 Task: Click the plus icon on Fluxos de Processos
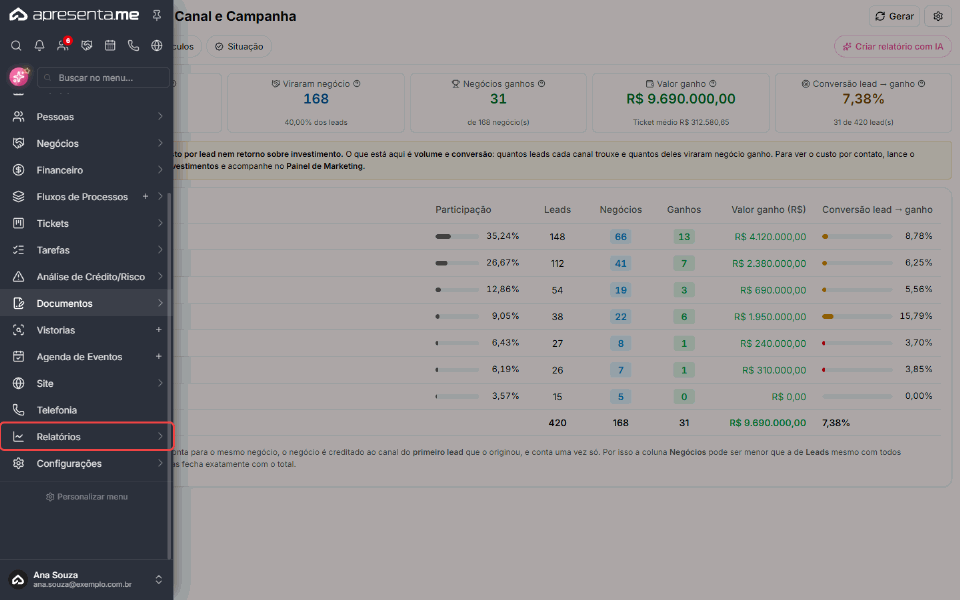coord(145,197)
